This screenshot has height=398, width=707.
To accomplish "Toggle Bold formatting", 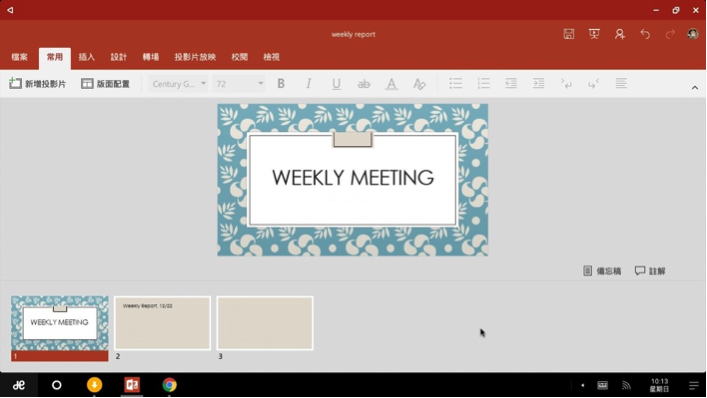I will click(x=281, y=83).
